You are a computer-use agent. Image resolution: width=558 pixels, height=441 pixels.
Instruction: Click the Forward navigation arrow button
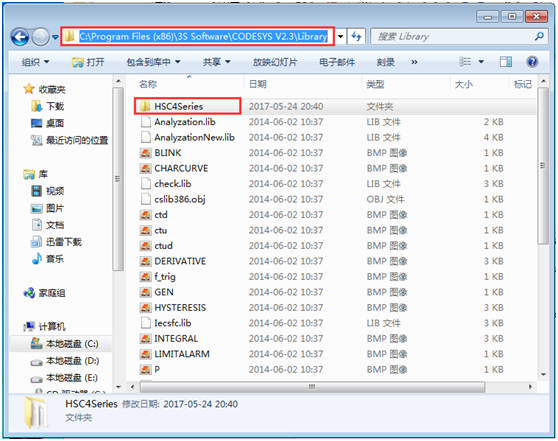[x=40, y=37]
